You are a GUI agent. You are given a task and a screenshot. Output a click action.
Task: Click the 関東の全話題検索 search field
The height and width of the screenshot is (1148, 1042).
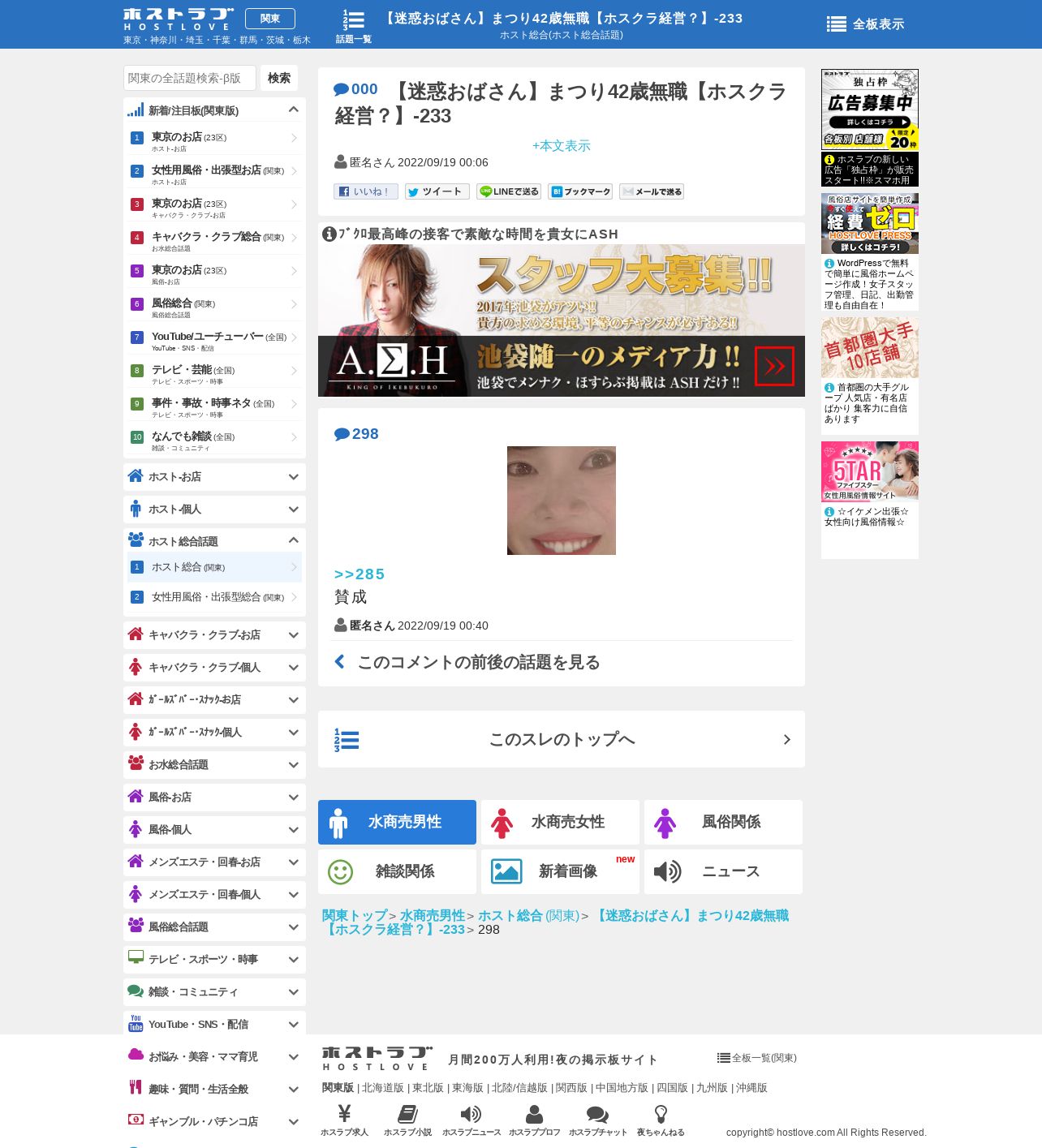190,78
